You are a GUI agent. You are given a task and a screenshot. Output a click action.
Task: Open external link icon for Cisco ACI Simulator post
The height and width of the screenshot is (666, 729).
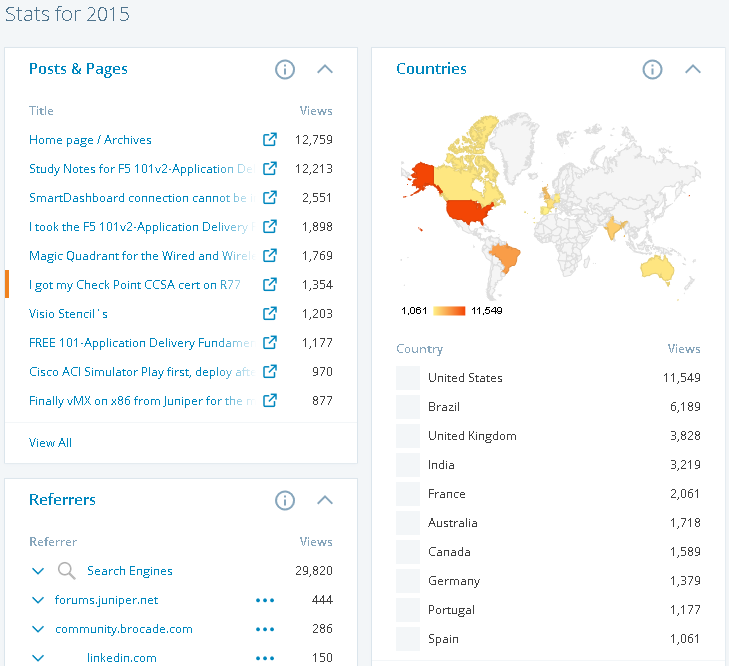coord(270,372)
